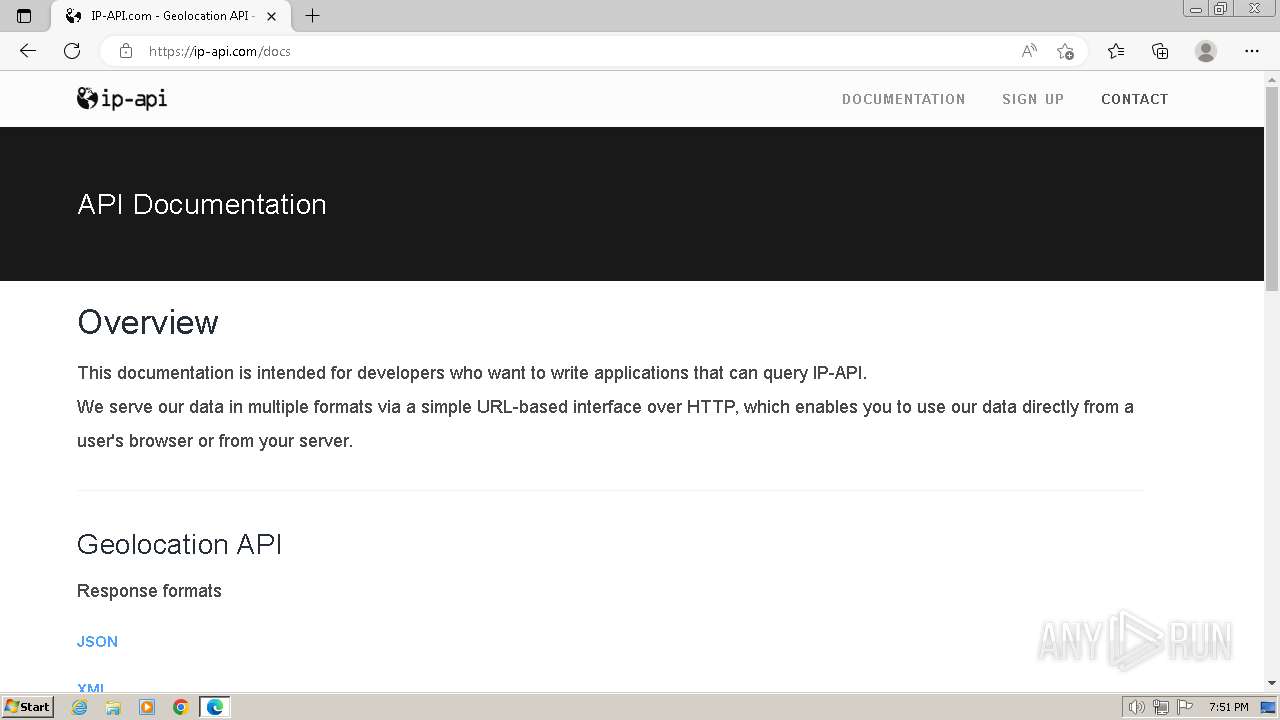1280x720 pixels.
Task: Open the Windows Start button
Action: pos(28,707)
